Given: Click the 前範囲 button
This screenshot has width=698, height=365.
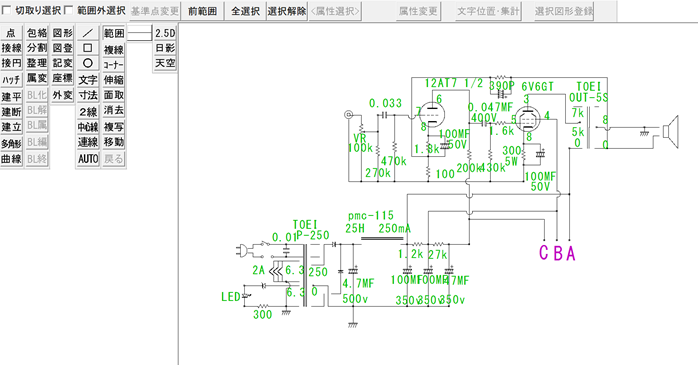Looking at the screenshot, I should 203,11.
